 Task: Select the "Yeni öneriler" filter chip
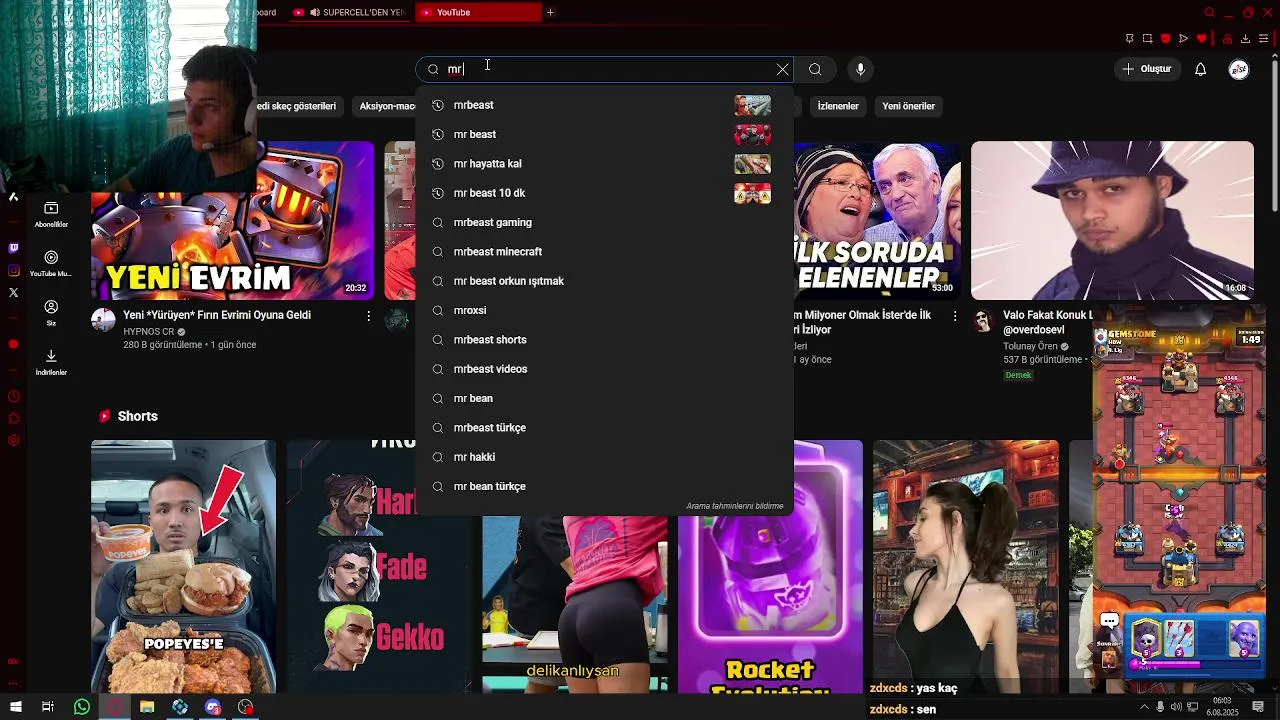point(908,106)
